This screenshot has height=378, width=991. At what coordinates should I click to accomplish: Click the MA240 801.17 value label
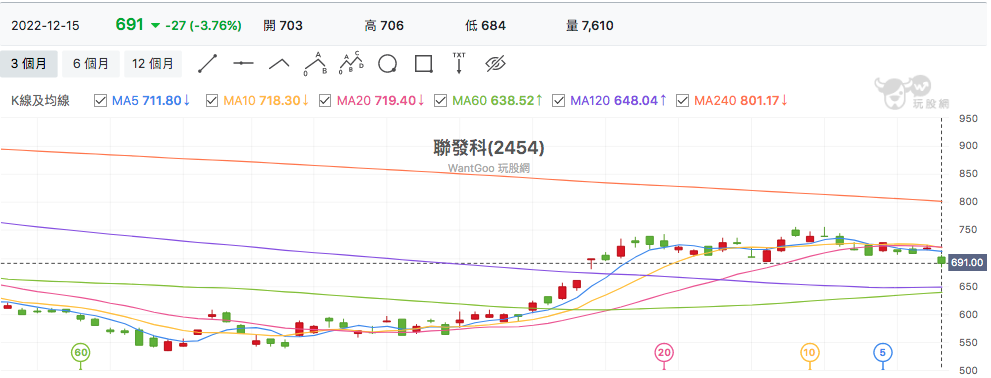(x=742, y=101)
